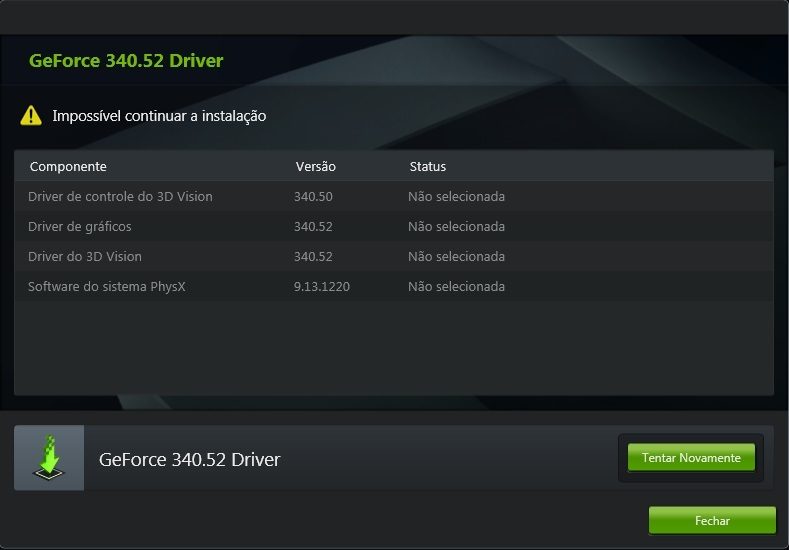
Task: Click the green GeForce 340.52 Driver title
Action: pyautogui.click(x=126, y=60)
